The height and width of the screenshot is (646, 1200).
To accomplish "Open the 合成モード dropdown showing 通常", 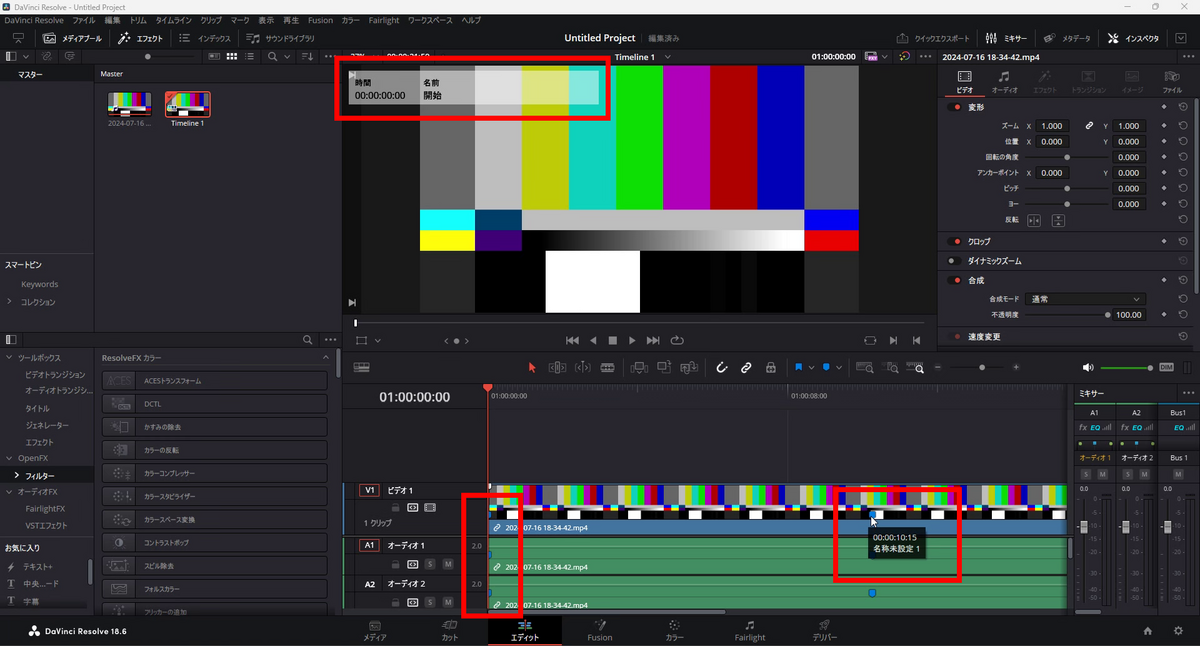I will pyautogui.click(x=1083, y=298).
